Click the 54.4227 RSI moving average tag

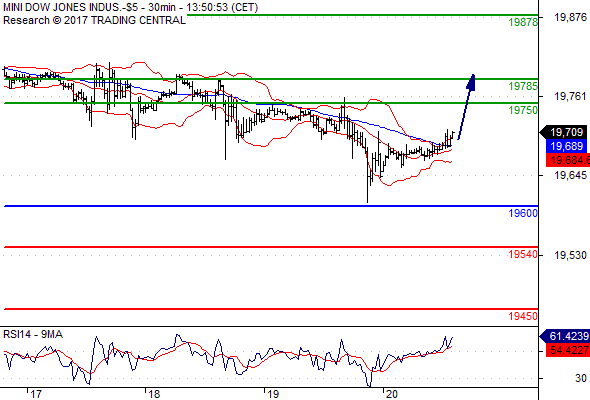pyautogui.click(x=568, y=350)
